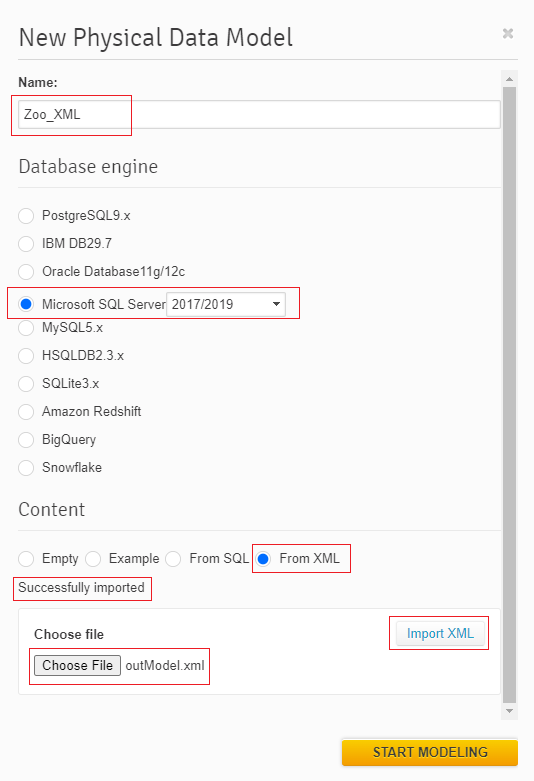The height and width of the screenshot is (781, 534).
Task: Click the scrollbar down arrow
Action: pyautogui.click(x=509, y=711)
